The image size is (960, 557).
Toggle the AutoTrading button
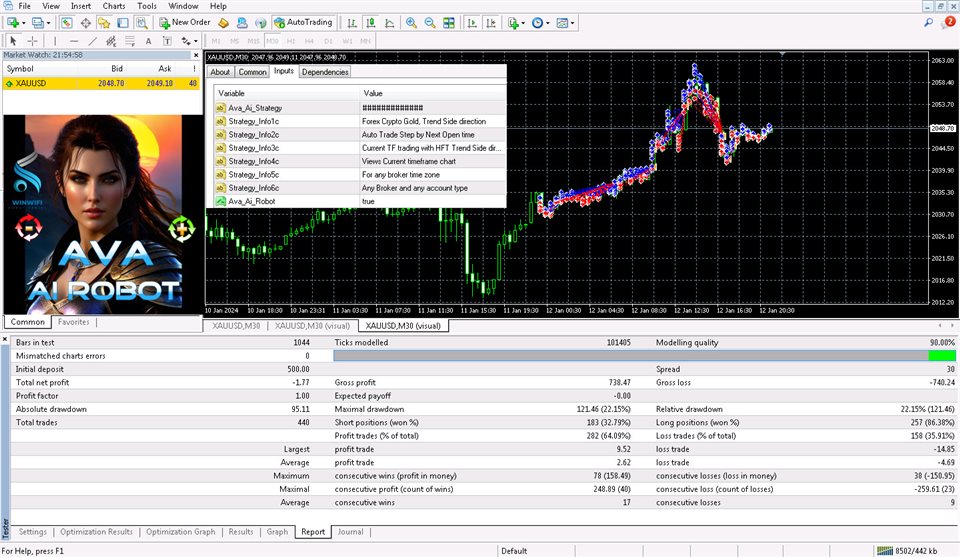click(x=303, y=23)
